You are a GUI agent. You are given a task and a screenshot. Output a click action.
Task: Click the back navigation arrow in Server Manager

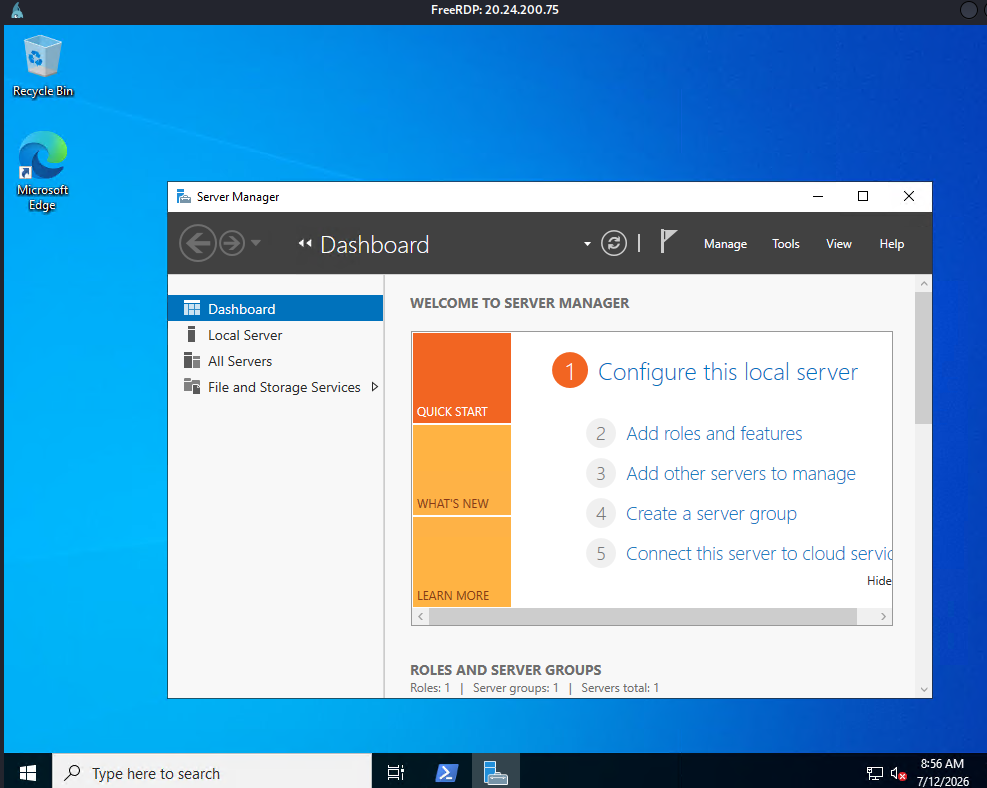click(198, 243)
